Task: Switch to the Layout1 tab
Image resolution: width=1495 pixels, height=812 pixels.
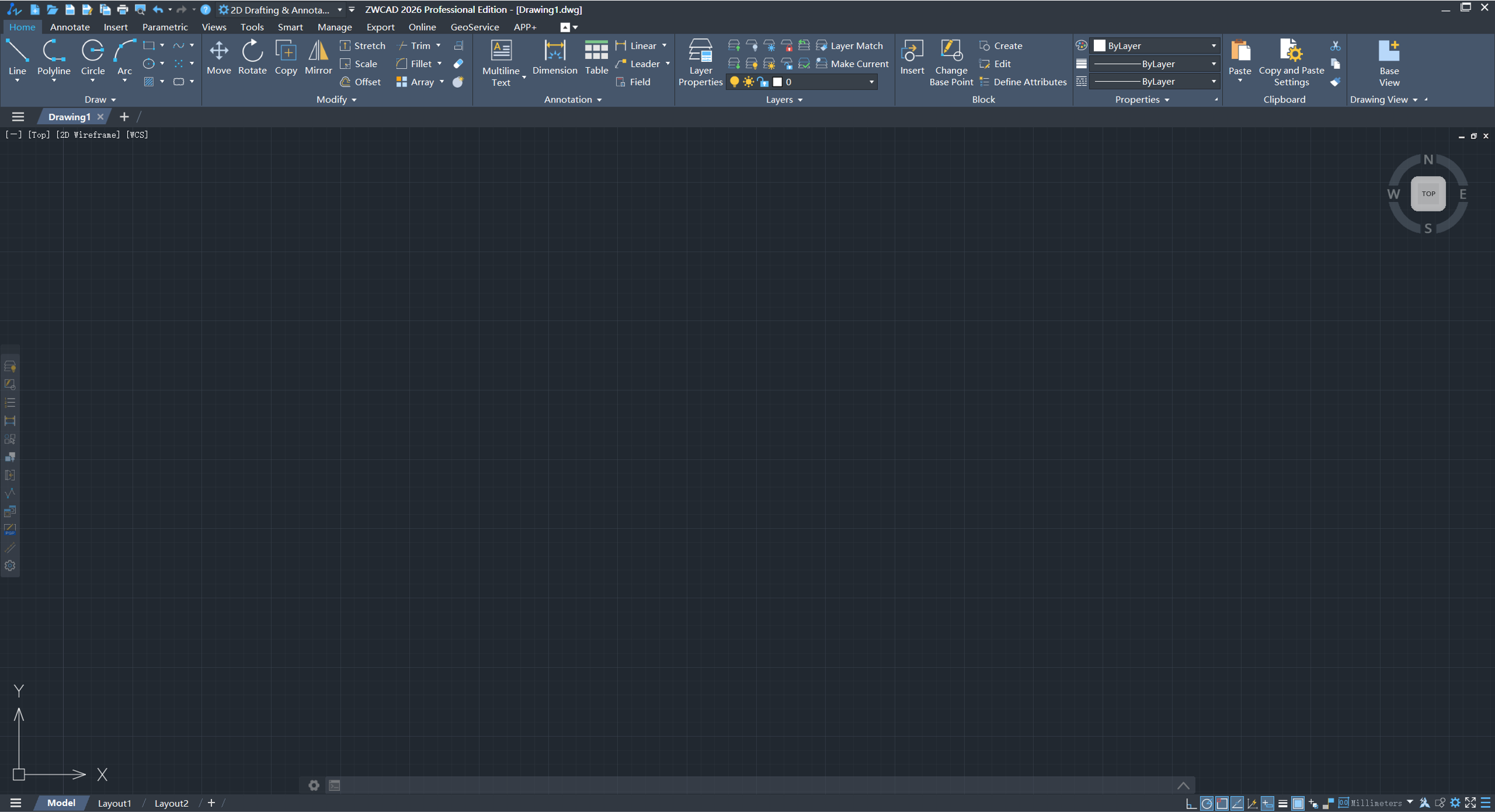Action: 114,803
